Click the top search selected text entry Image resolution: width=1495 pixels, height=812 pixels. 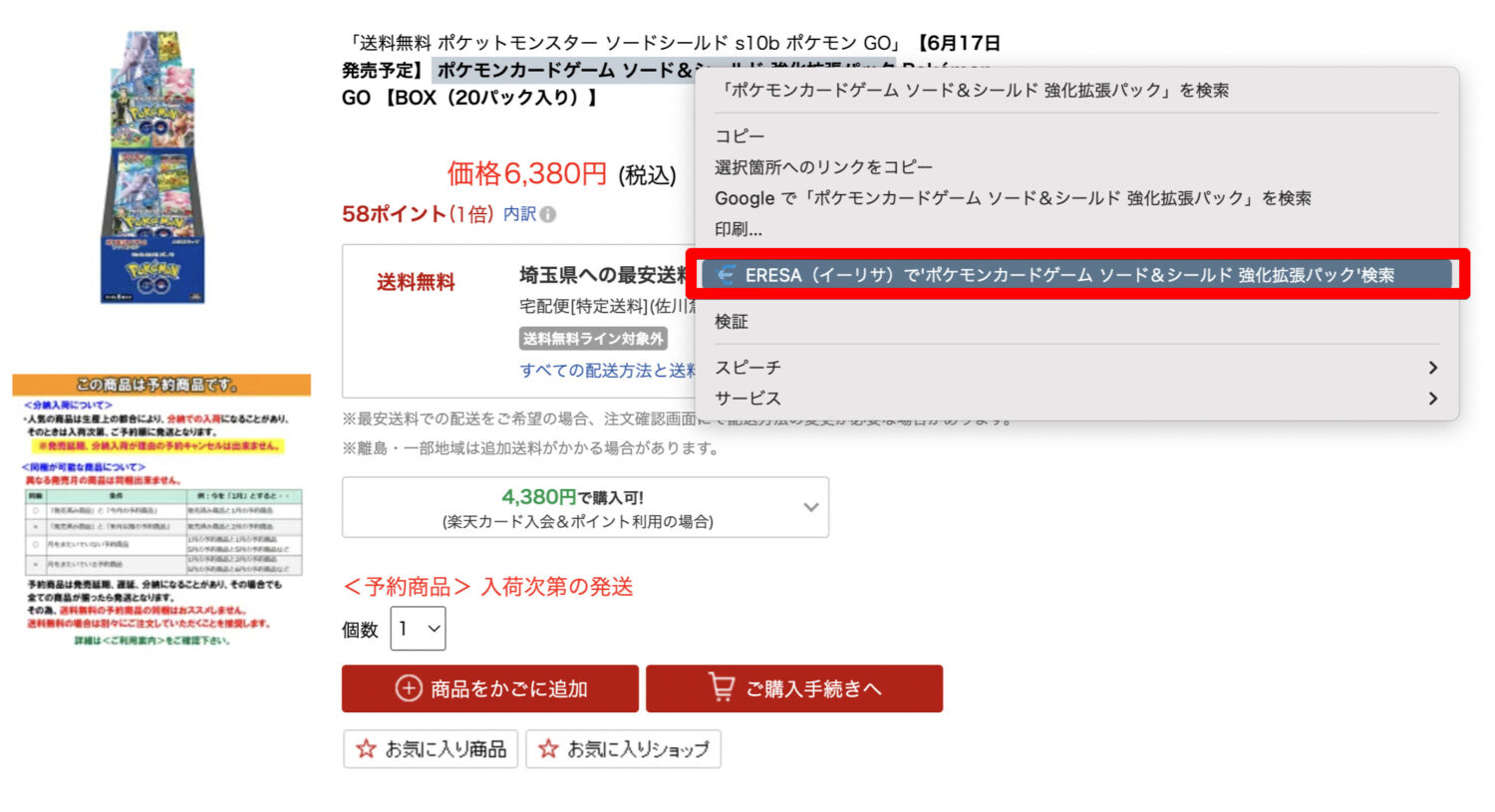click(974, 91)
